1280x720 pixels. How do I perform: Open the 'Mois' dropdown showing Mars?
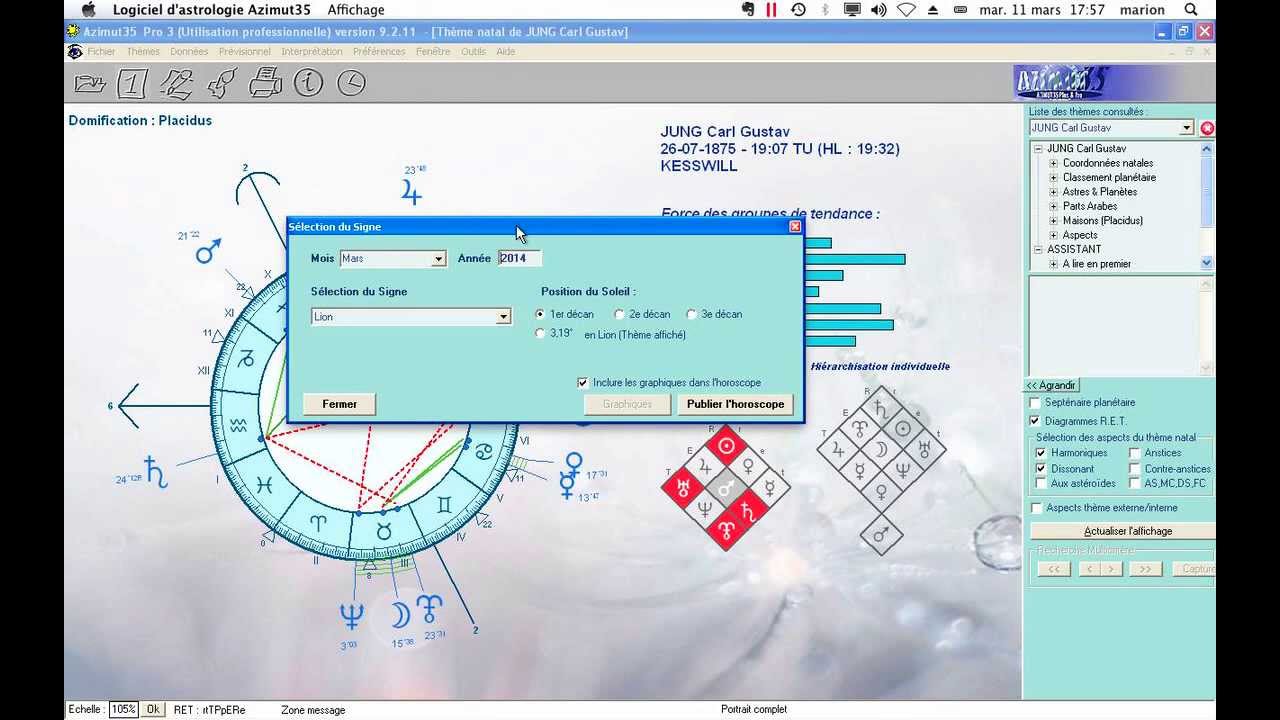[438, 259]
